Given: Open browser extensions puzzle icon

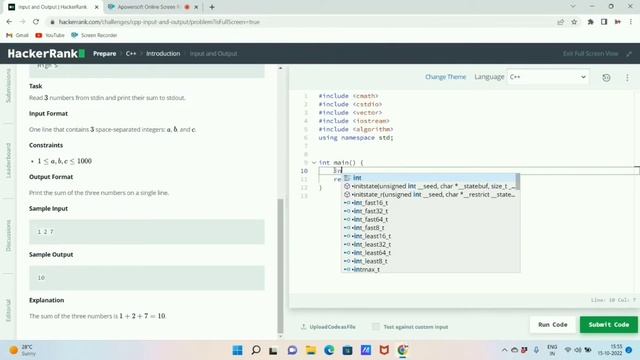Looking at the screenshot, I should tap(590, 22).
